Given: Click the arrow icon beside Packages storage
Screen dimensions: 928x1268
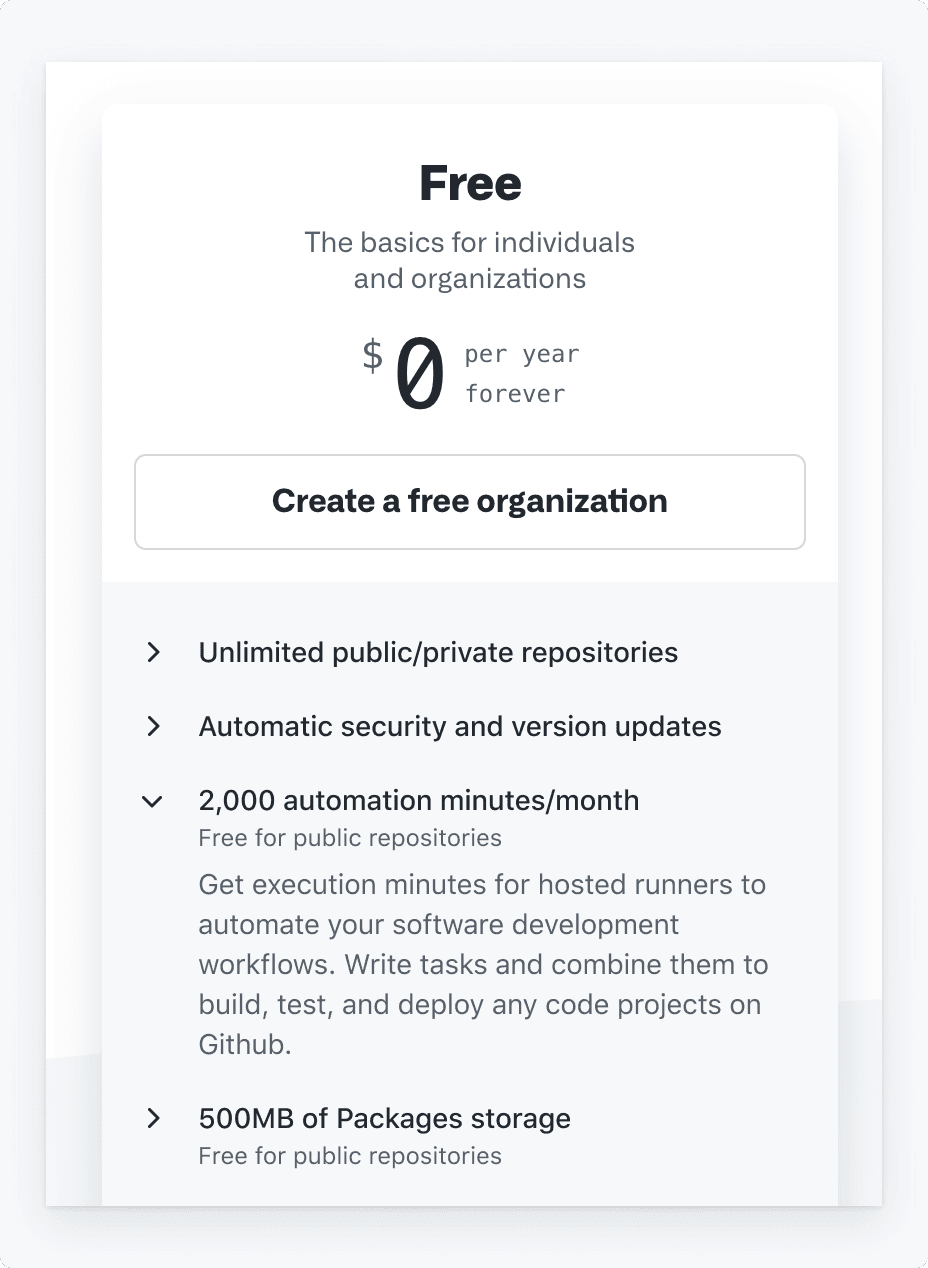Looking at the screenshot, I should click(153, 1119).
